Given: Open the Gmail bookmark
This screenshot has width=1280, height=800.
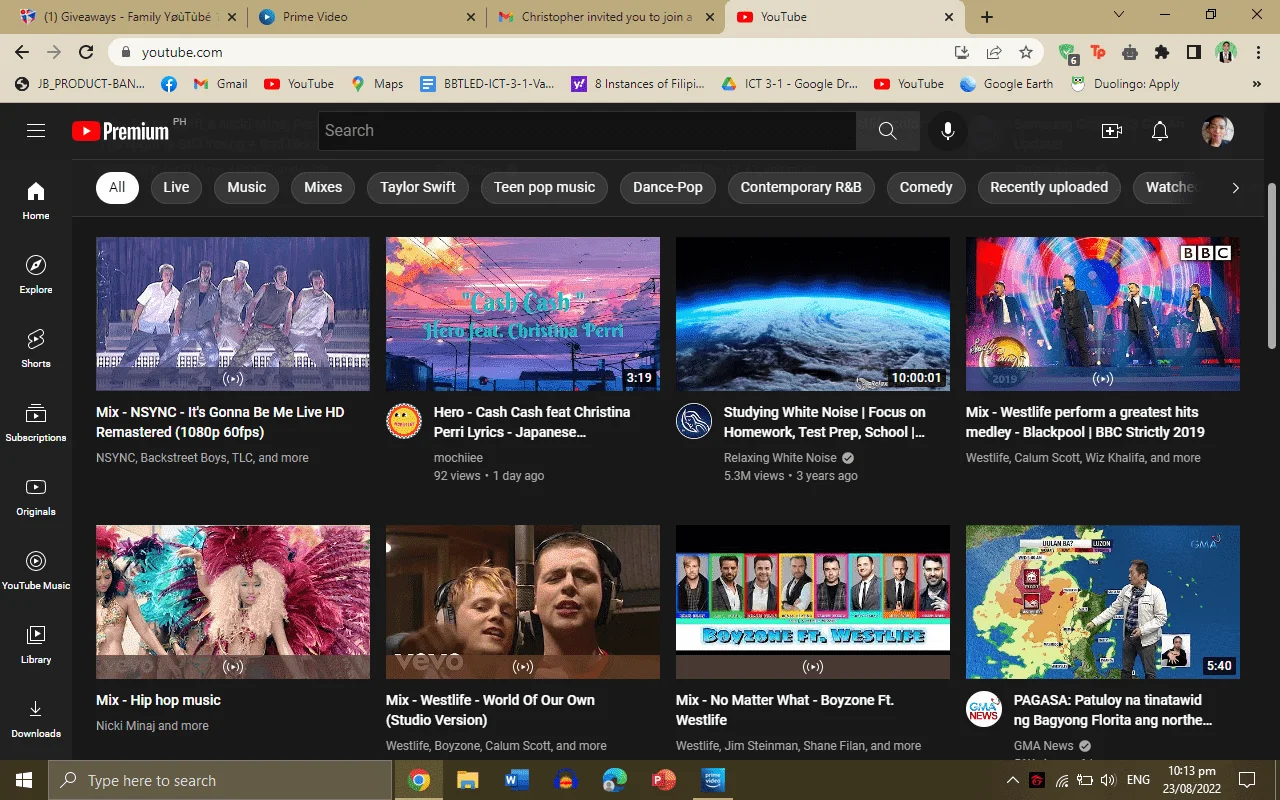Looking at the screenshot, I should point(220,84).
